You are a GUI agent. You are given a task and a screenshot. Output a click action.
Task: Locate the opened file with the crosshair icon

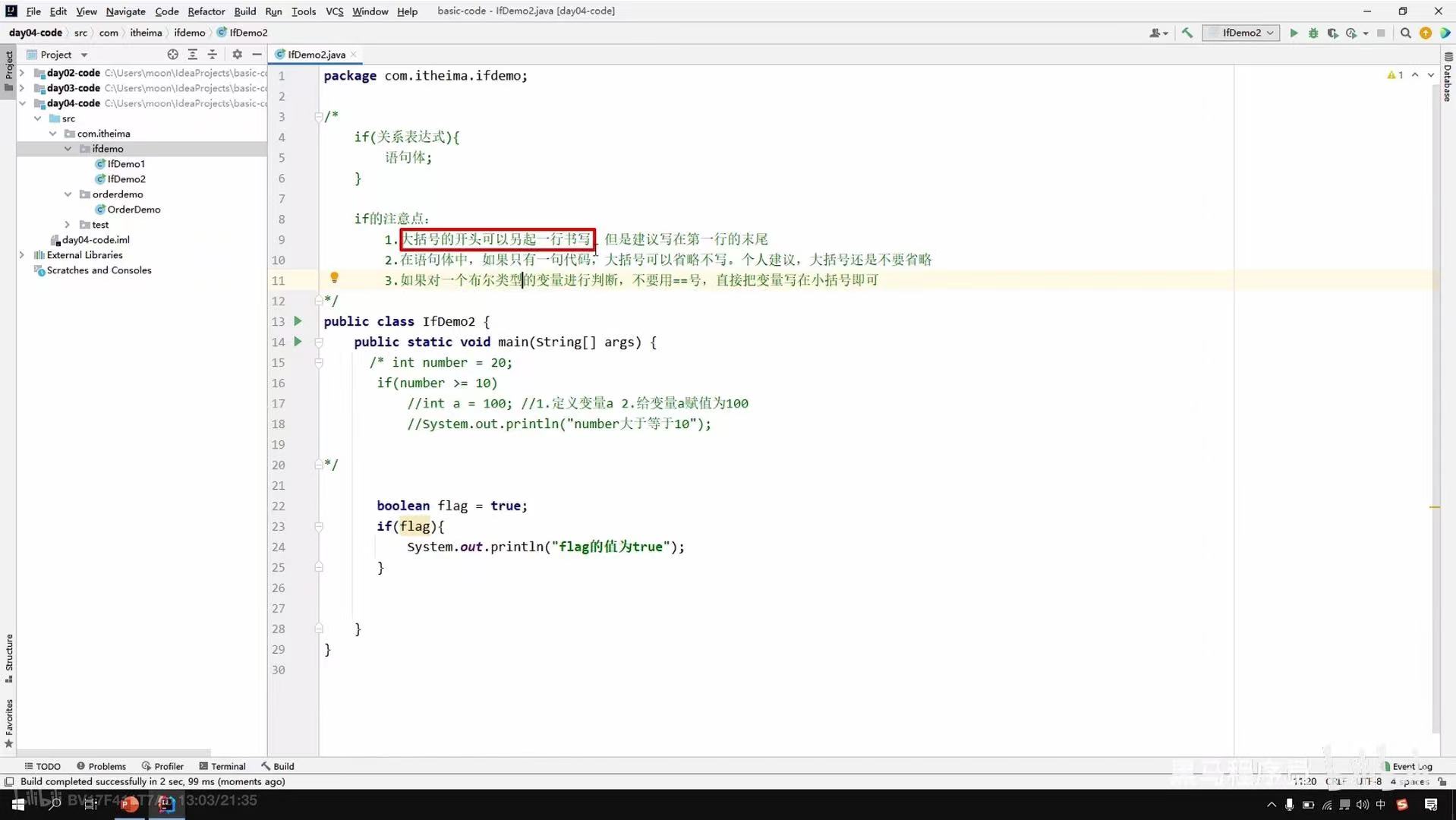[x=173, y=54]
